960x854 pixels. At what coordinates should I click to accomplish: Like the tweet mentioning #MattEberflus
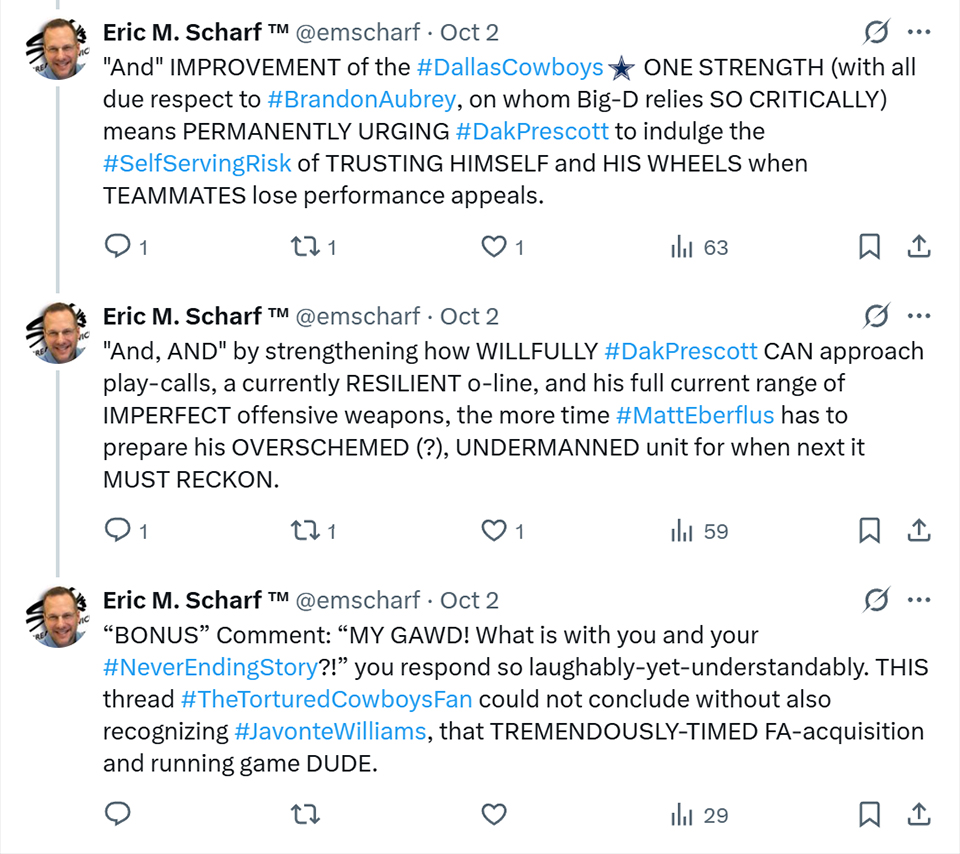pyautogui.click(x=494, y=531)
